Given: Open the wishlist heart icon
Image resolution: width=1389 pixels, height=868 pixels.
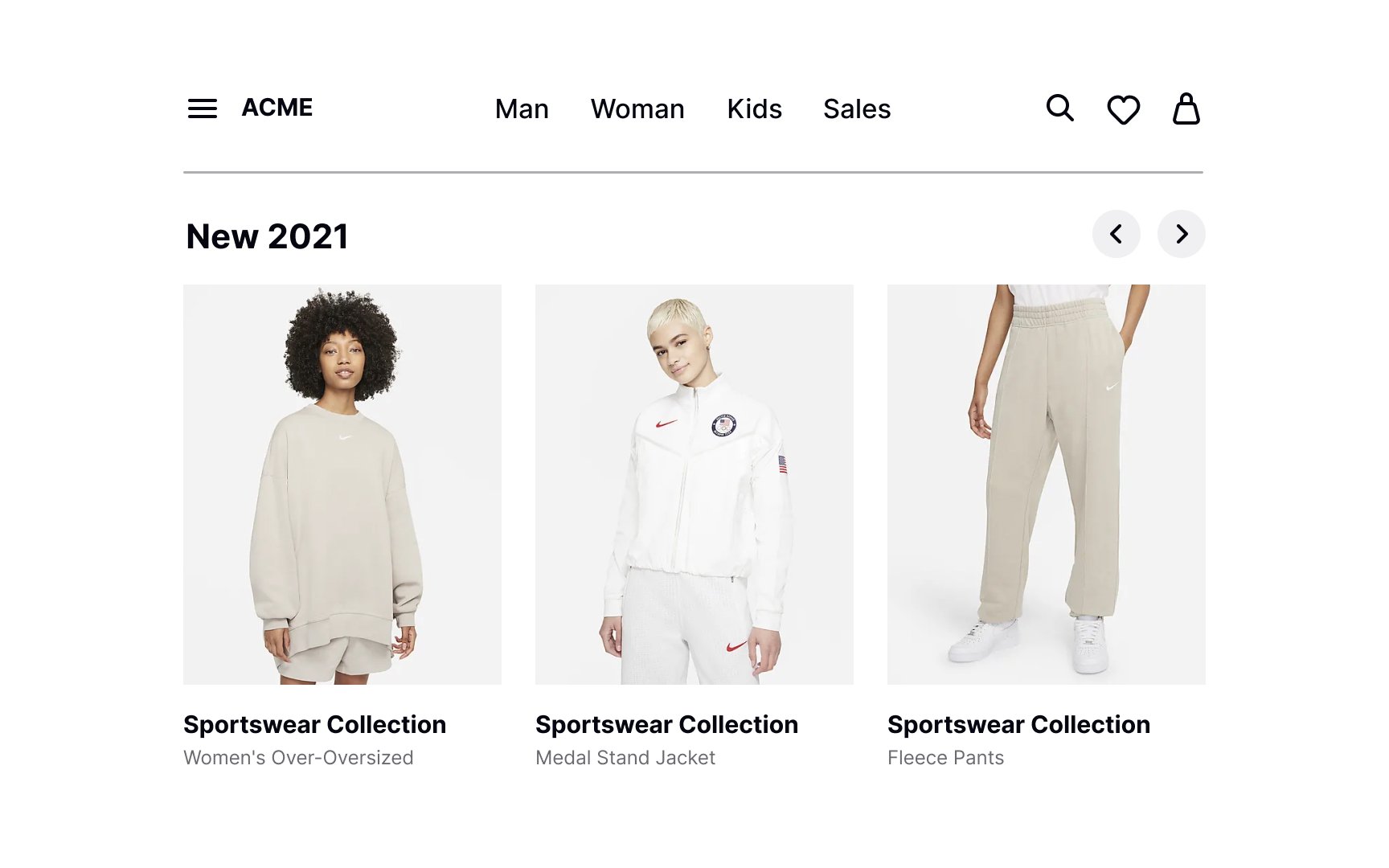Looking at the screenshot, I should click(x=1123, y=109).
